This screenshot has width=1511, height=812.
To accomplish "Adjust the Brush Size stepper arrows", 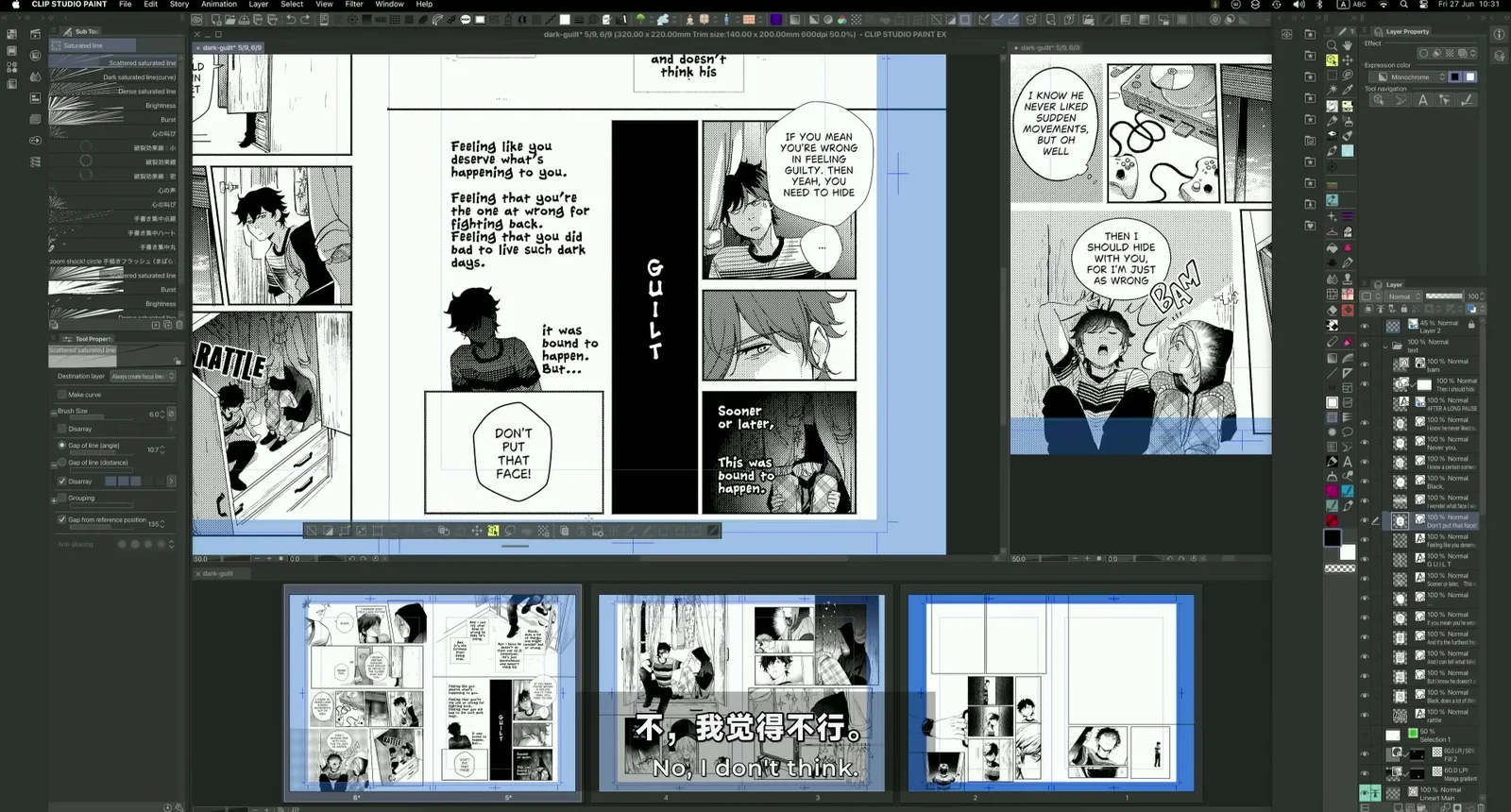I will pos(162,414).
